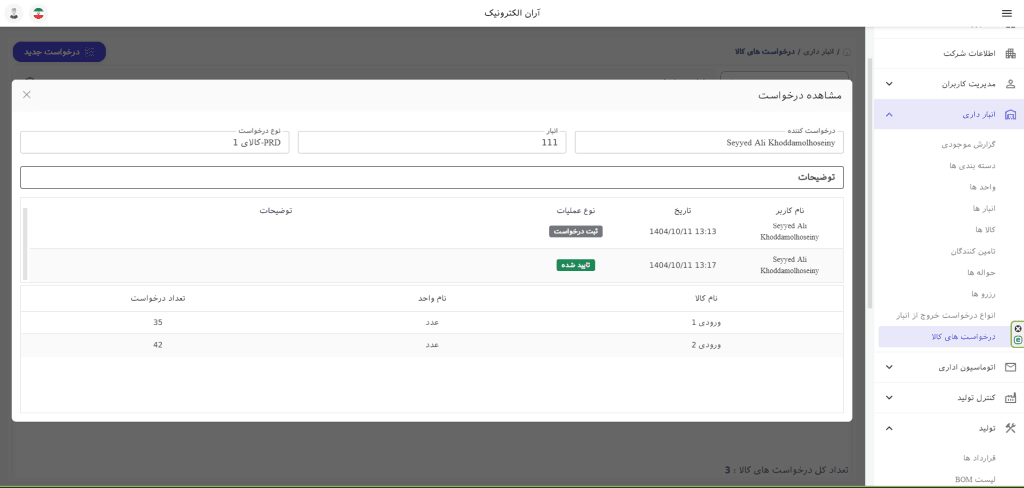
Task: Click the تعداد درخواست column header
Action: [157, 298]
